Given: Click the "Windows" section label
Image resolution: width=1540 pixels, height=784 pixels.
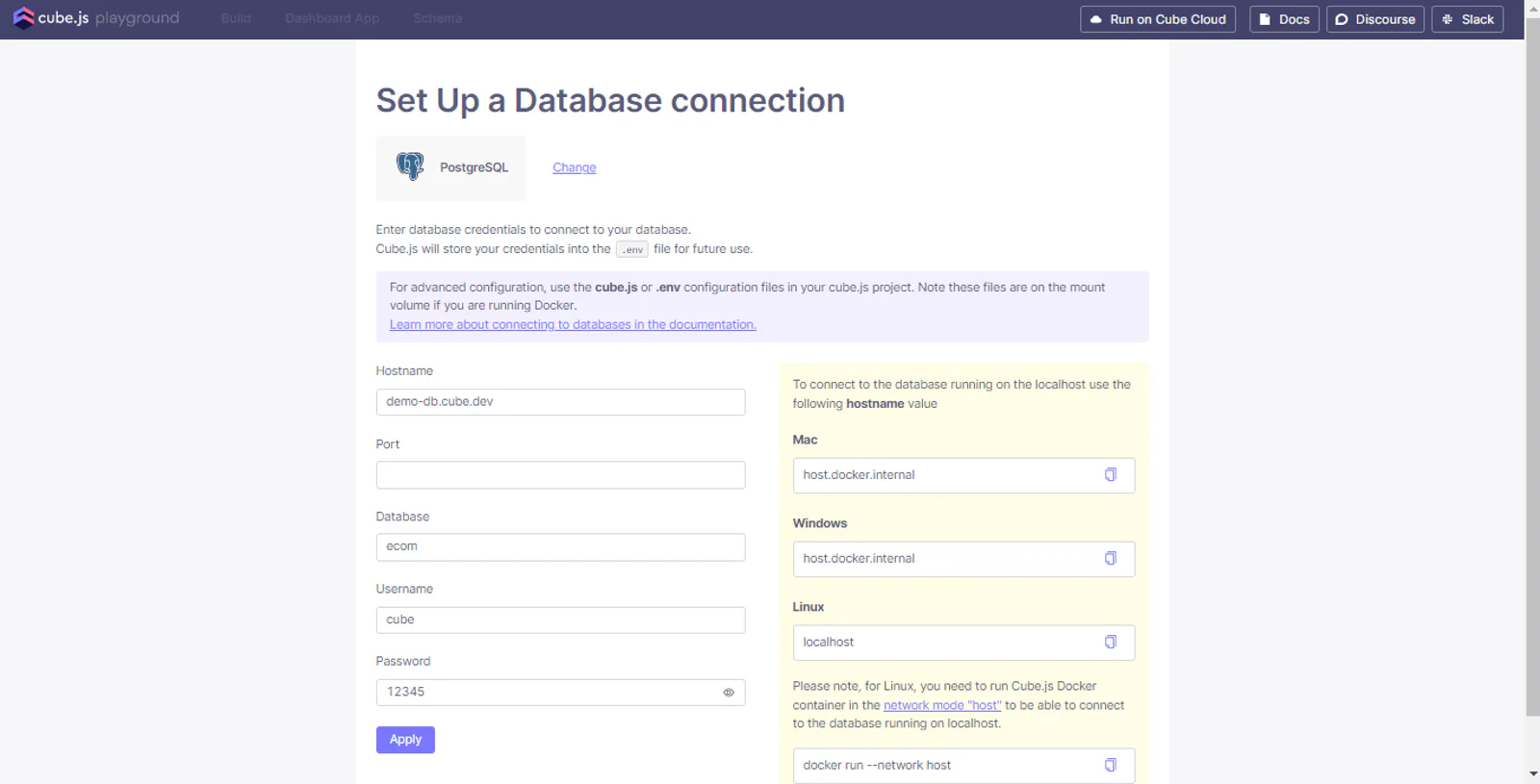Looking at the screenshot, I should point(820,523).
